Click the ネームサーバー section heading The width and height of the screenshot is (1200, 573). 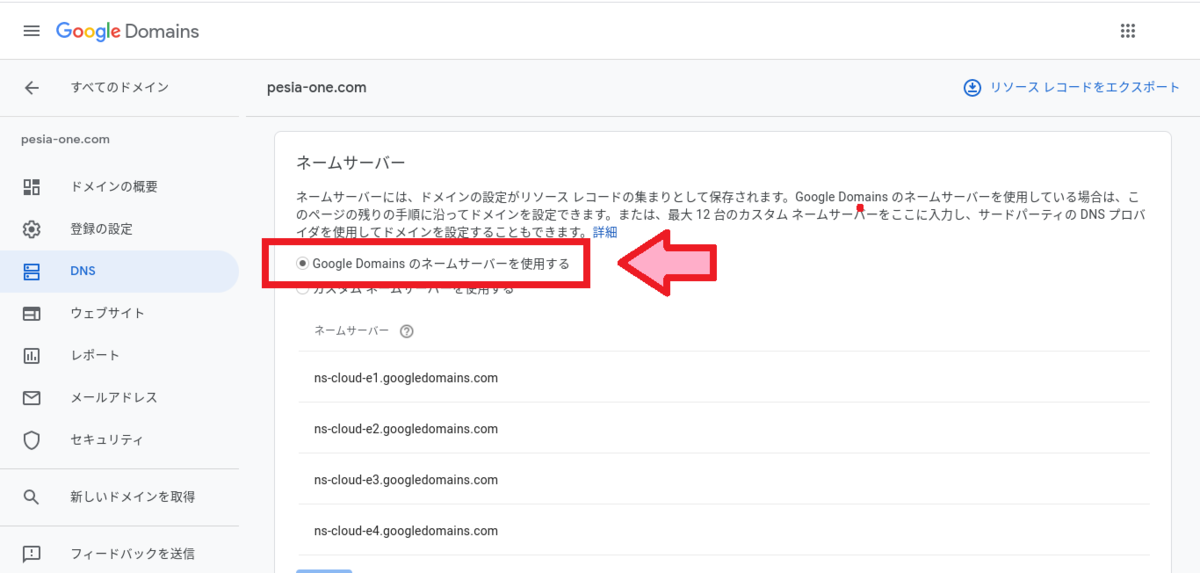(350, 163)
